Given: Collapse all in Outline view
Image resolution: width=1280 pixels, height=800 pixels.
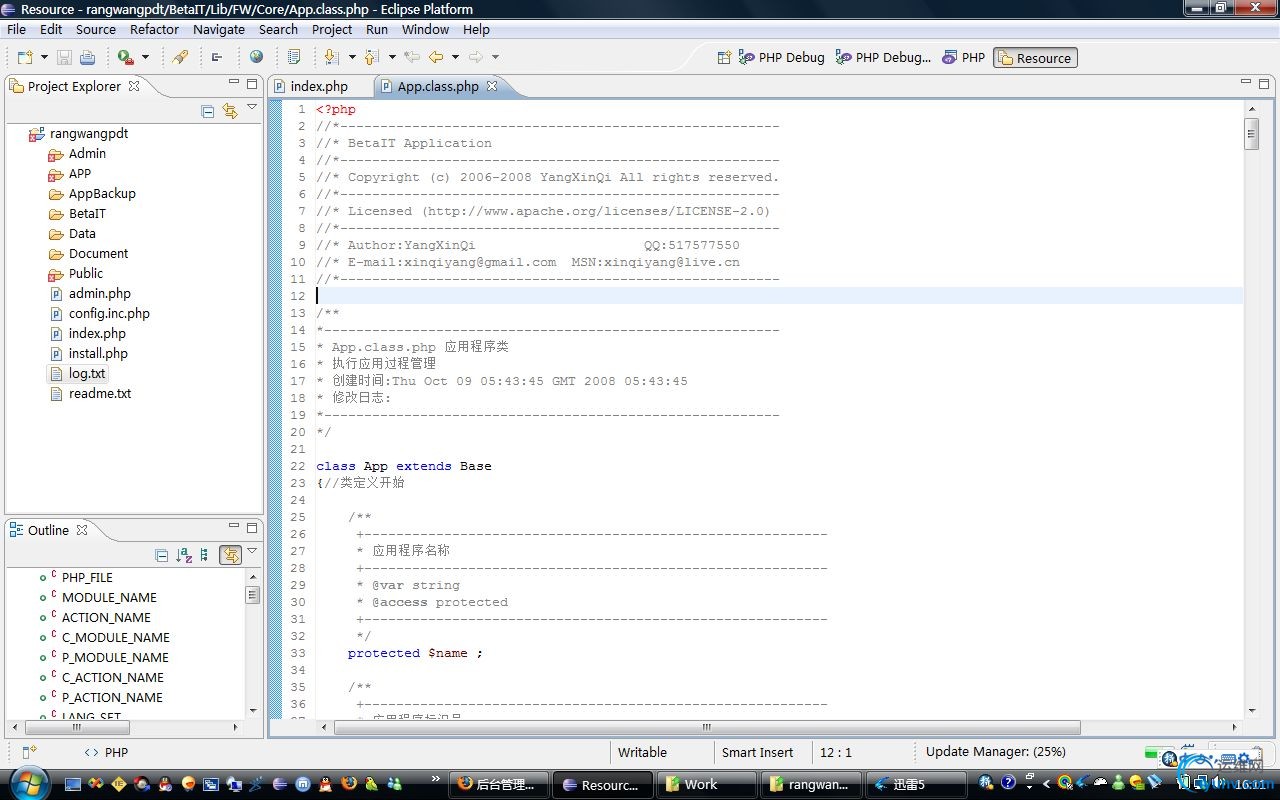Looking at the screenshot, I should tap(162, 555).
